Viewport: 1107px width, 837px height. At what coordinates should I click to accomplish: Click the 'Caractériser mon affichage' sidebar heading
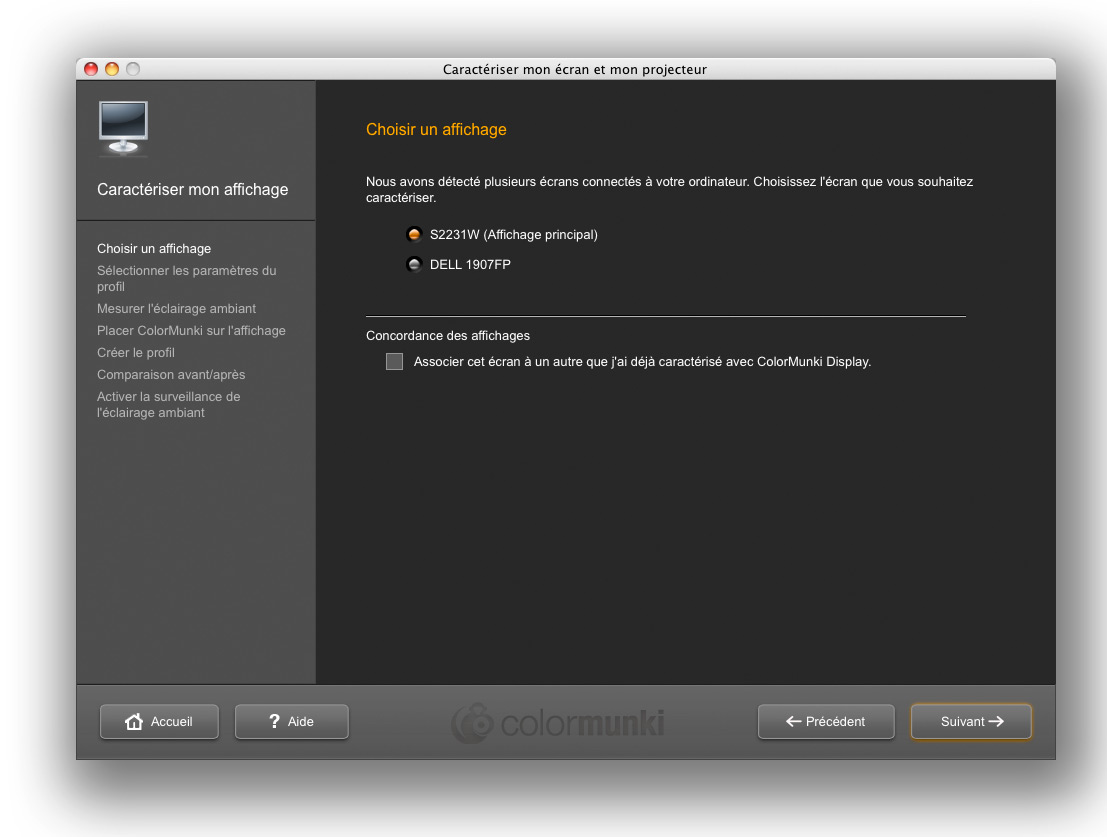193,189
